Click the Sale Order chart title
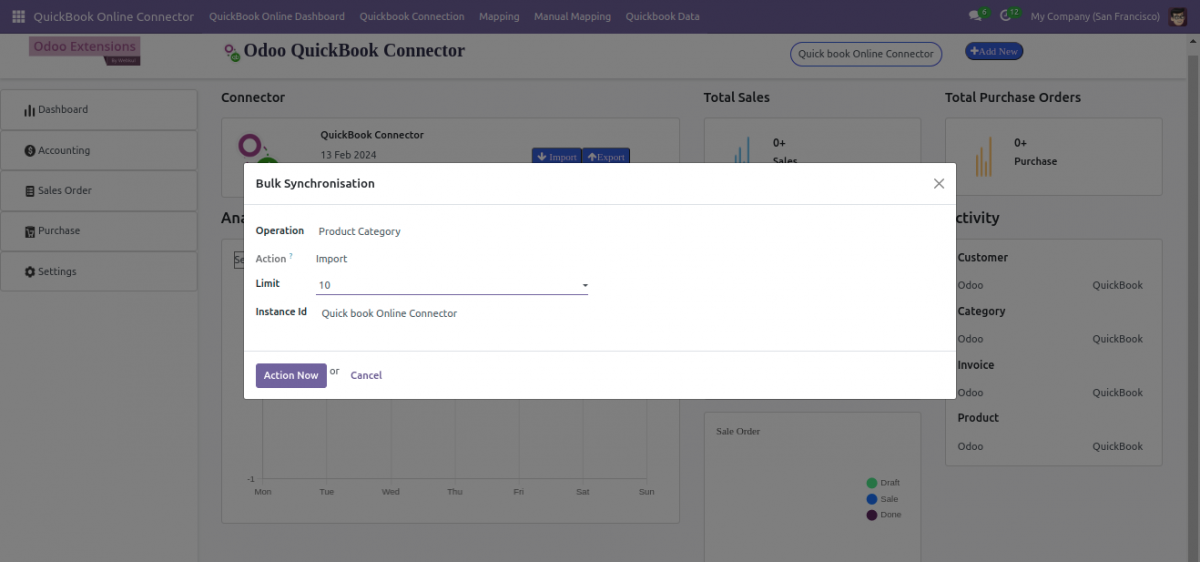Image resolution: width=1200 pixels, height=562 pixels. click(x=738, y=431)
